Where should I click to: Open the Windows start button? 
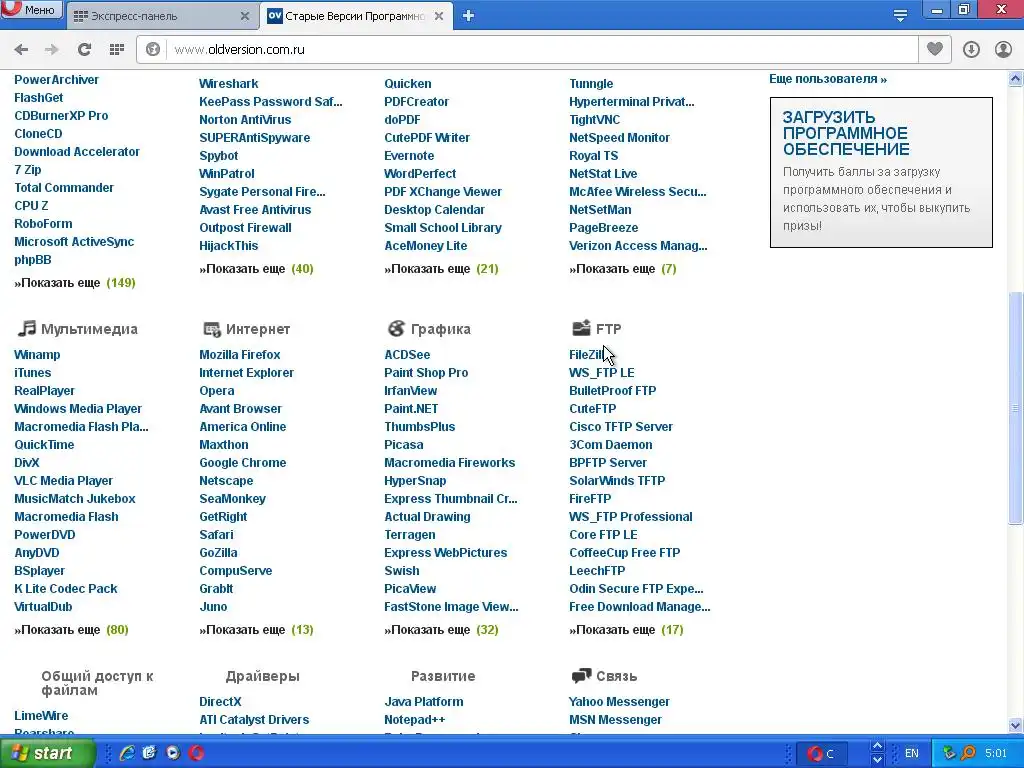coord(47,753)
